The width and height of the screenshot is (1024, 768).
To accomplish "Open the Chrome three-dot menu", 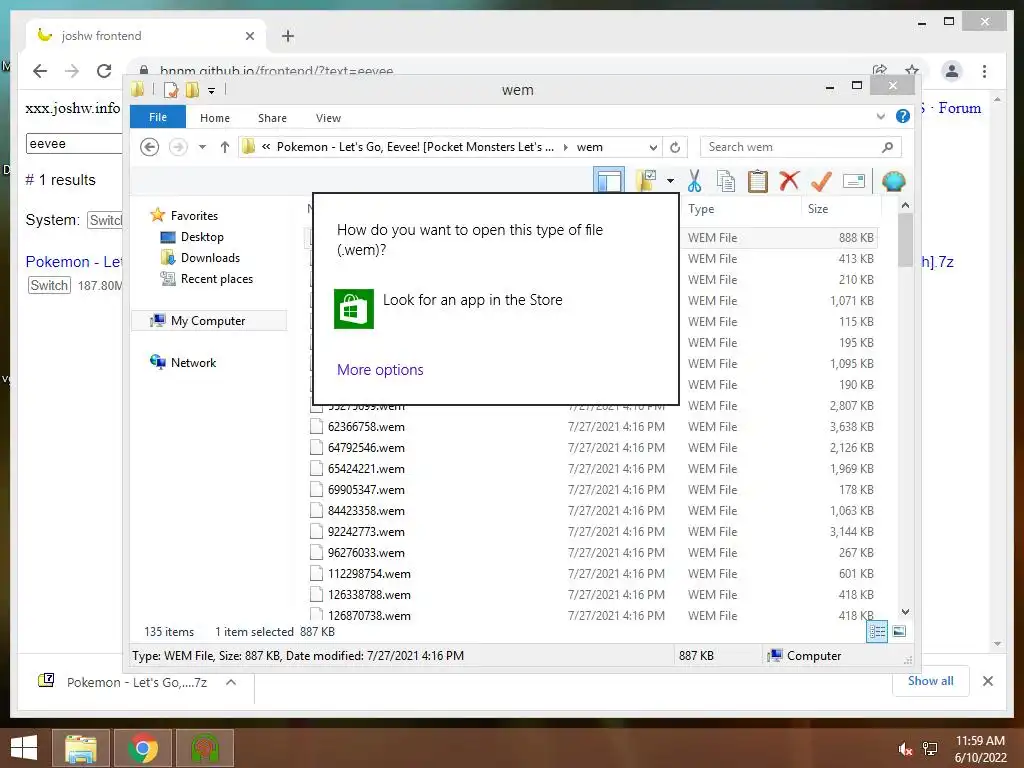I will tap(984, 71).
